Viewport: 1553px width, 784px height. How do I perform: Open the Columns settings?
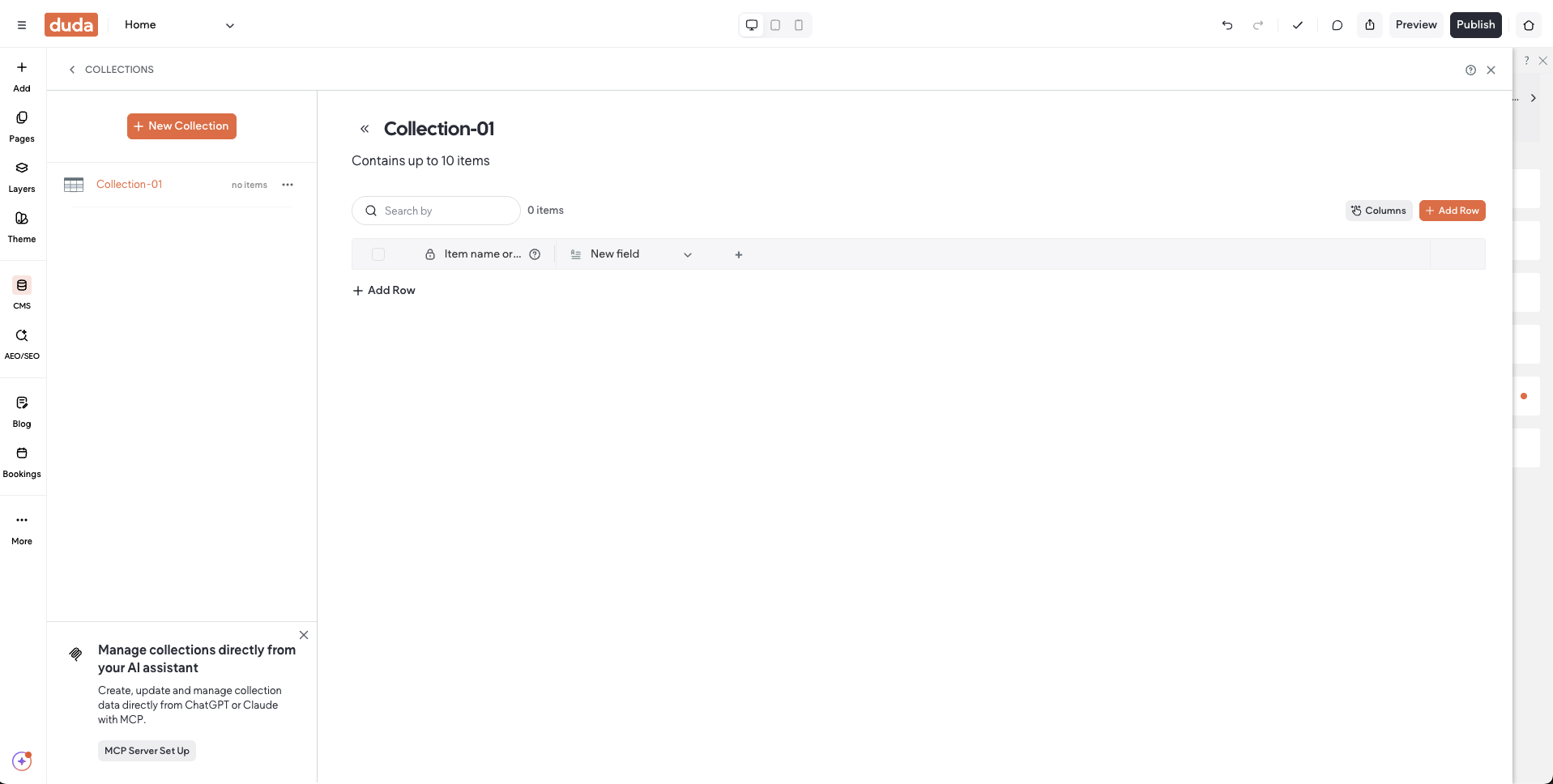[x=1379, y=211]
